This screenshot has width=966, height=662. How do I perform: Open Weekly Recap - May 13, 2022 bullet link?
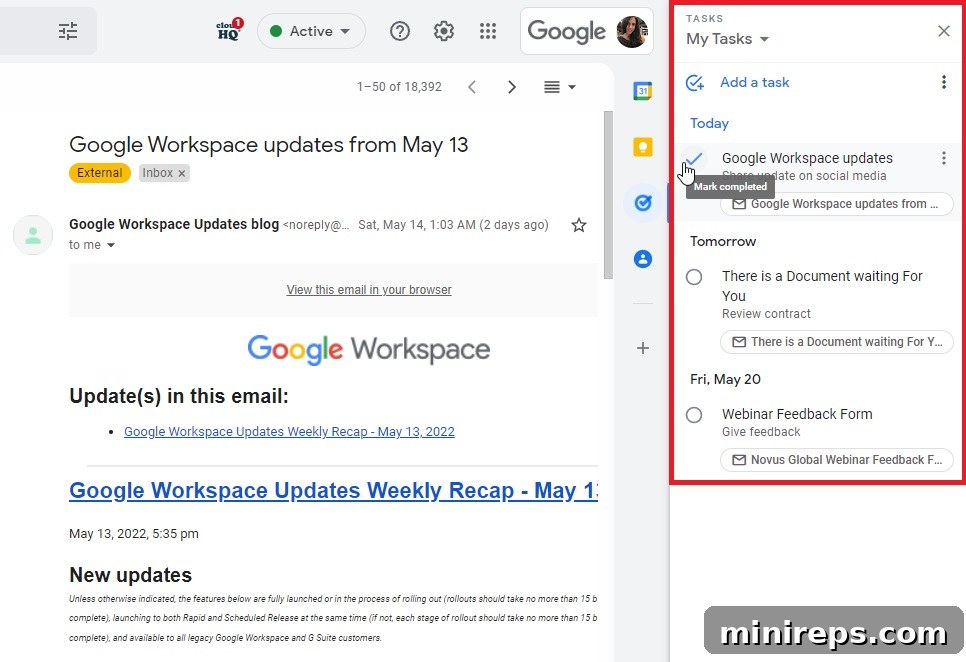(x=289, y=432)
